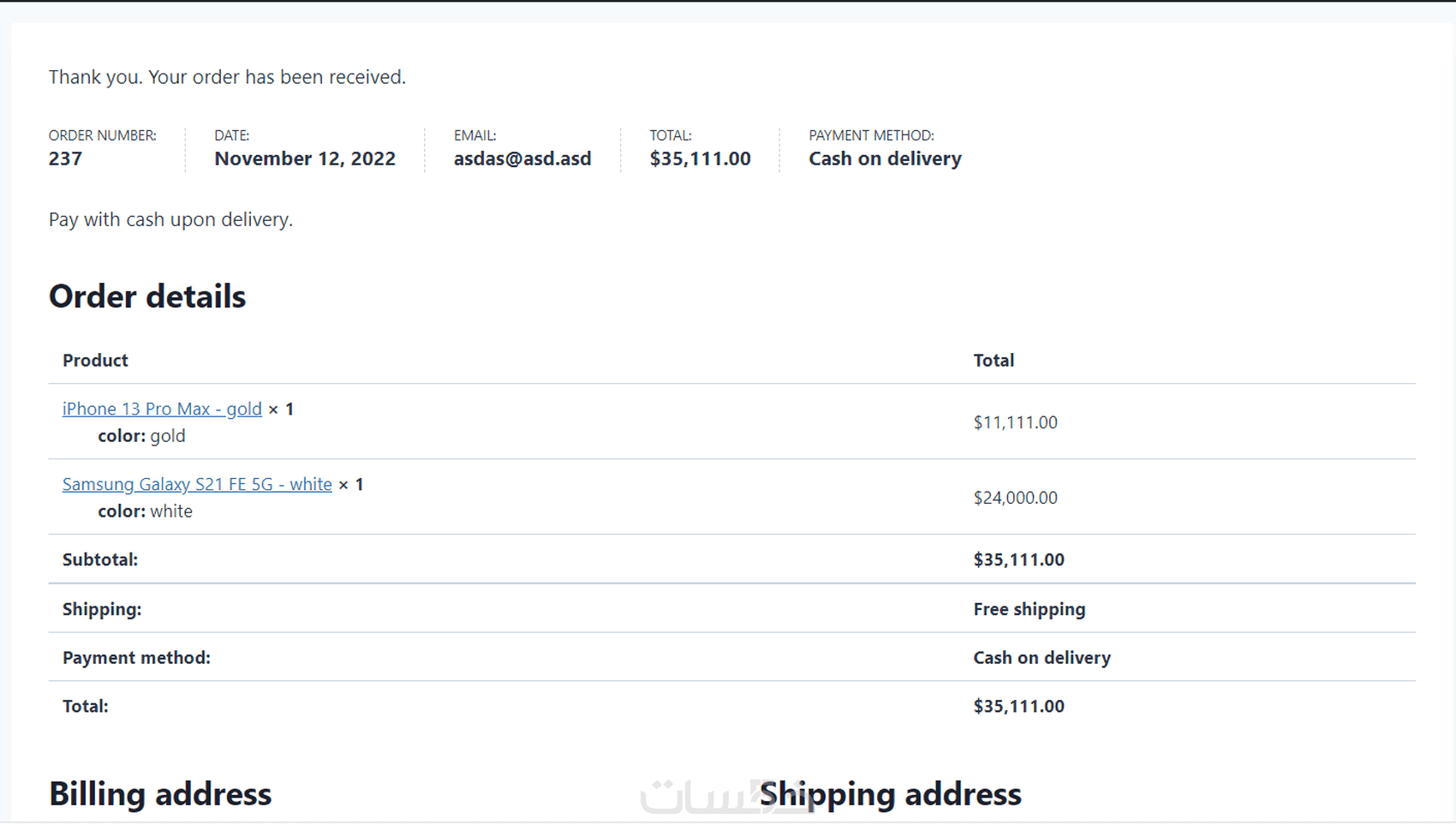This screenshot has height=831, width=1456.
Task: Click the total amount in the order summary bar
Action: point(700,159)
